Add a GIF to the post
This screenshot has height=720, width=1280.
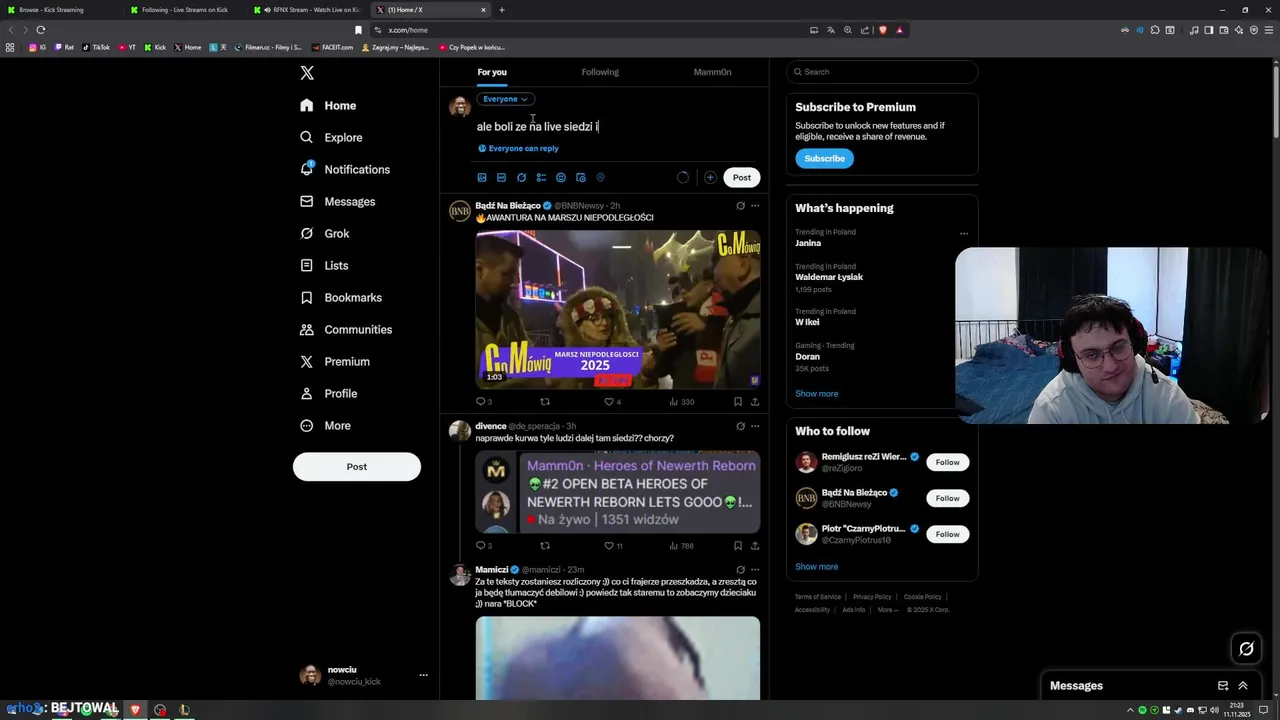(501, 177)
